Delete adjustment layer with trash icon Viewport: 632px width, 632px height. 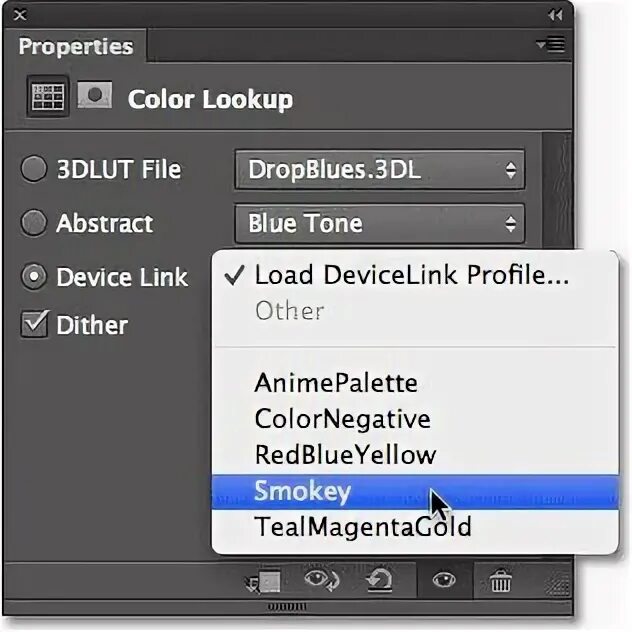(500, 580)
